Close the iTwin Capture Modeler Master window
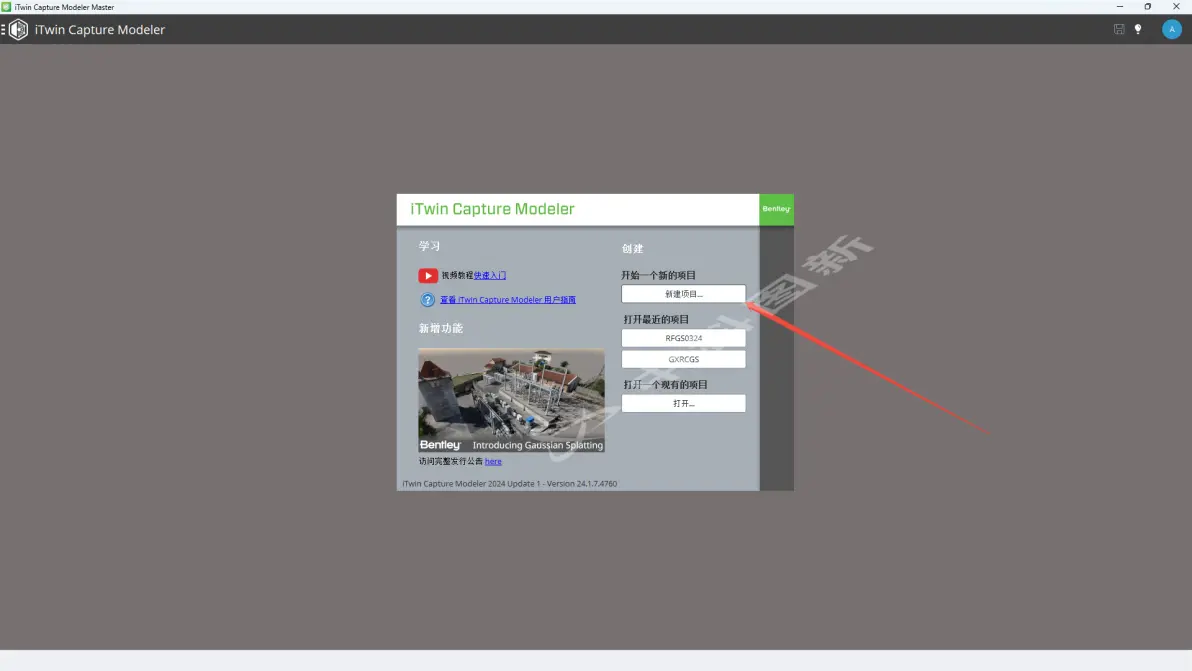 1176,7
